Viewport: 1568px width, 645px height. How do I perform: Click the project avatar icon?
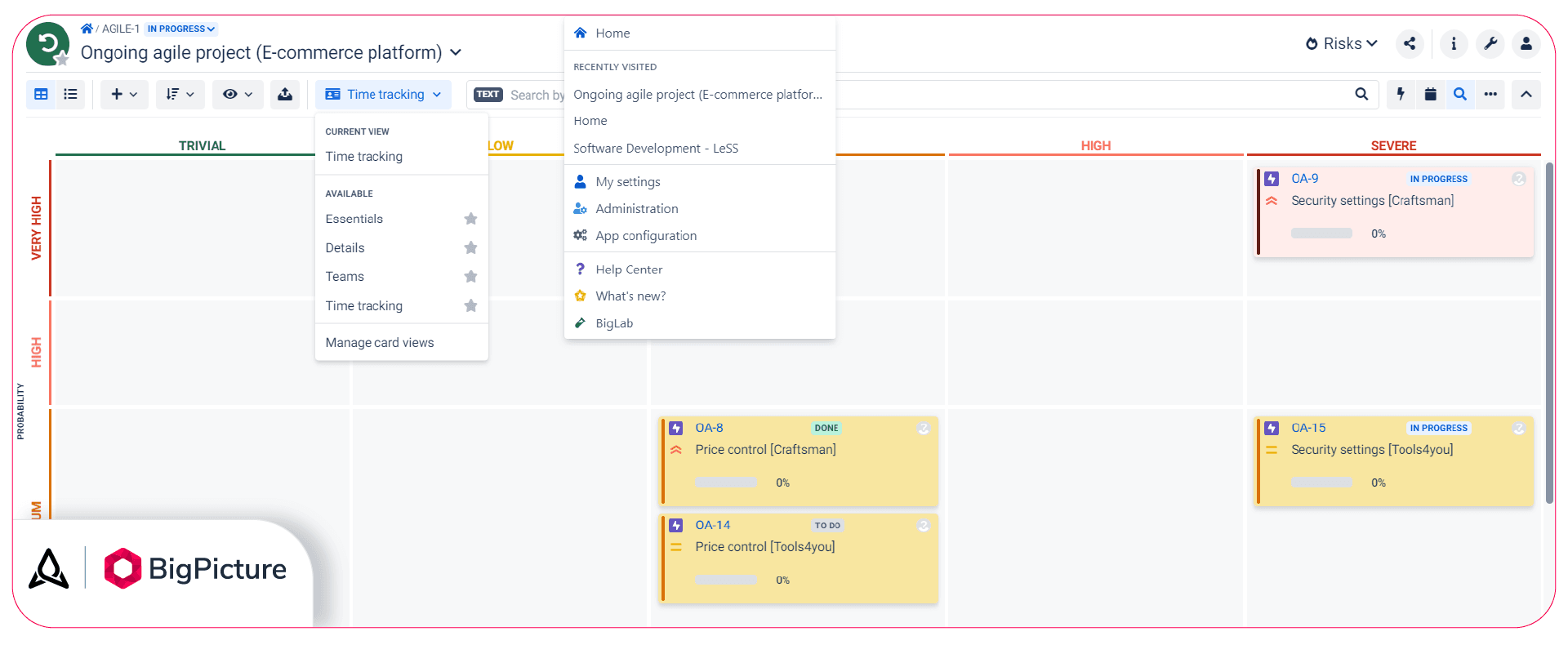click(47, 44)
